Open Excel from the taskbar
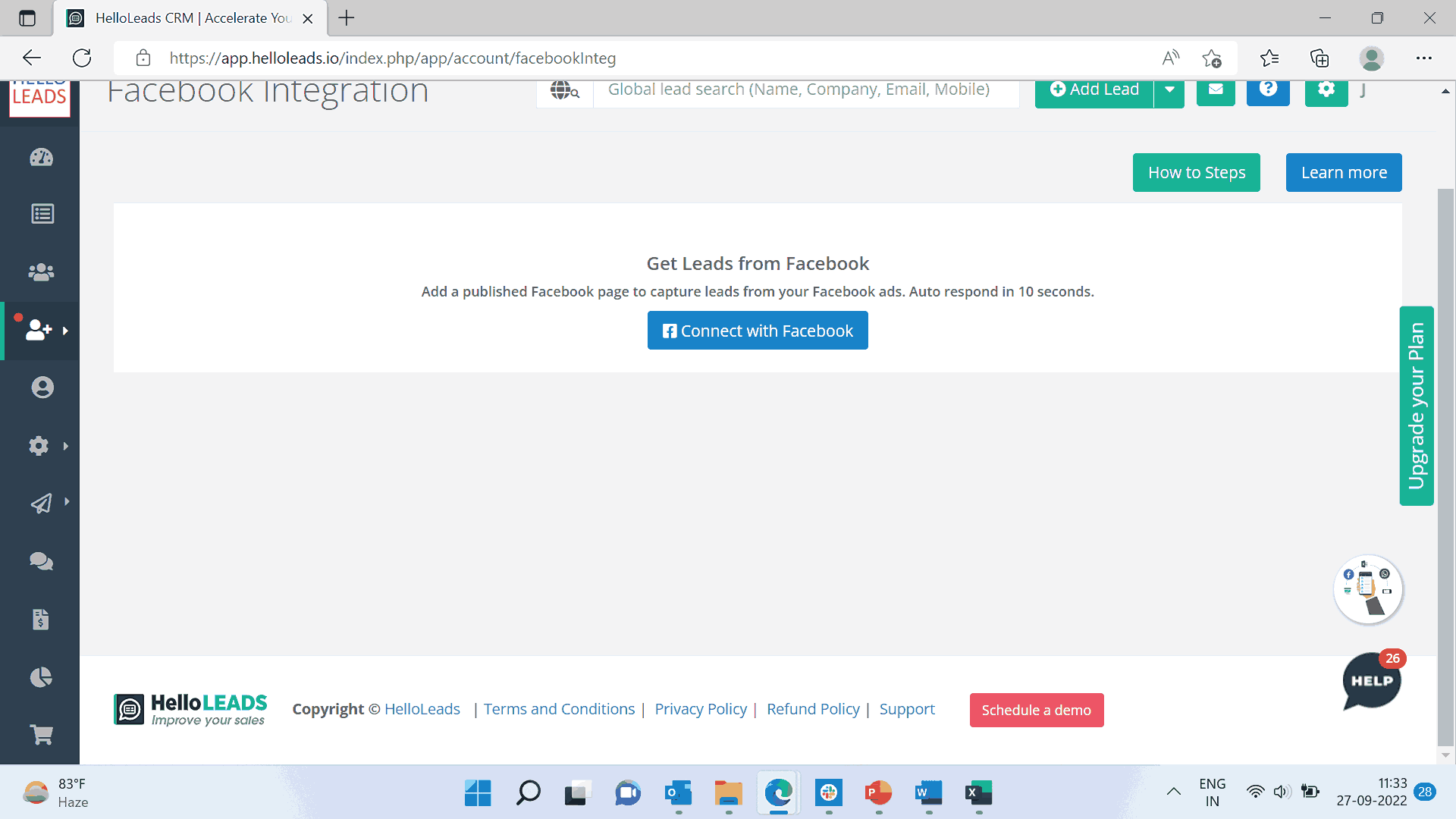This screenshot has height=819, width=1456. [x=978, y=793]
